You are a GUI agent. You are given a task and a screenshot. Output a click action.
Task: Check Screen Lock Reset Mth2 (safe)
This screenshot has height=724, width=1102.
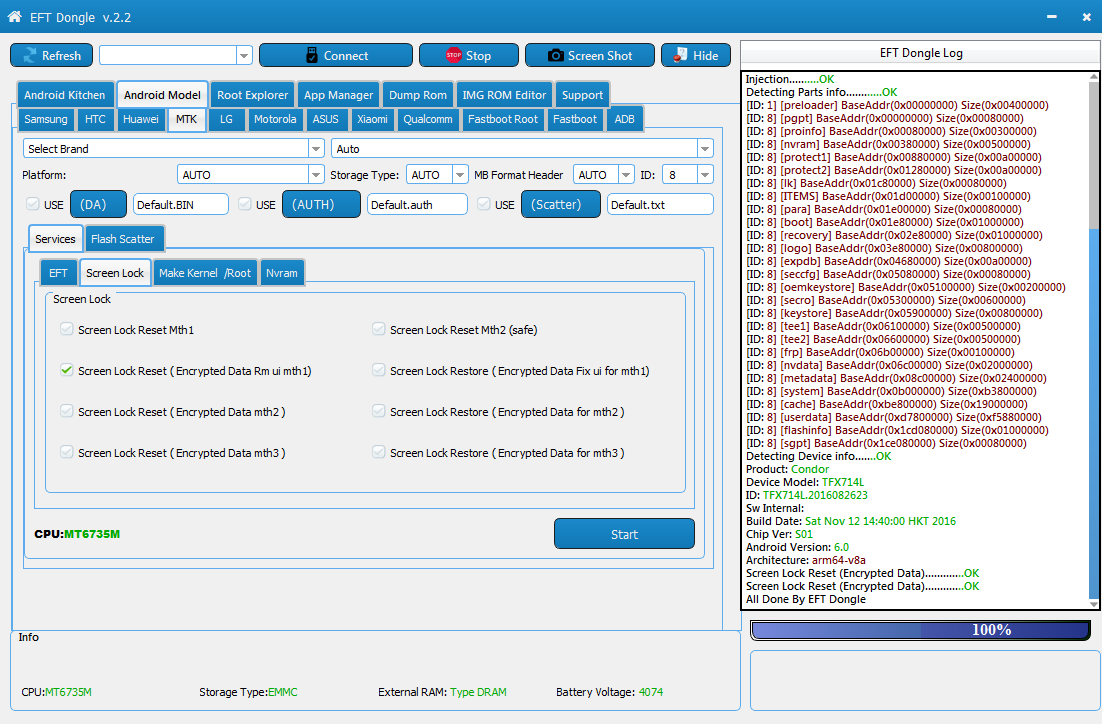379,329
